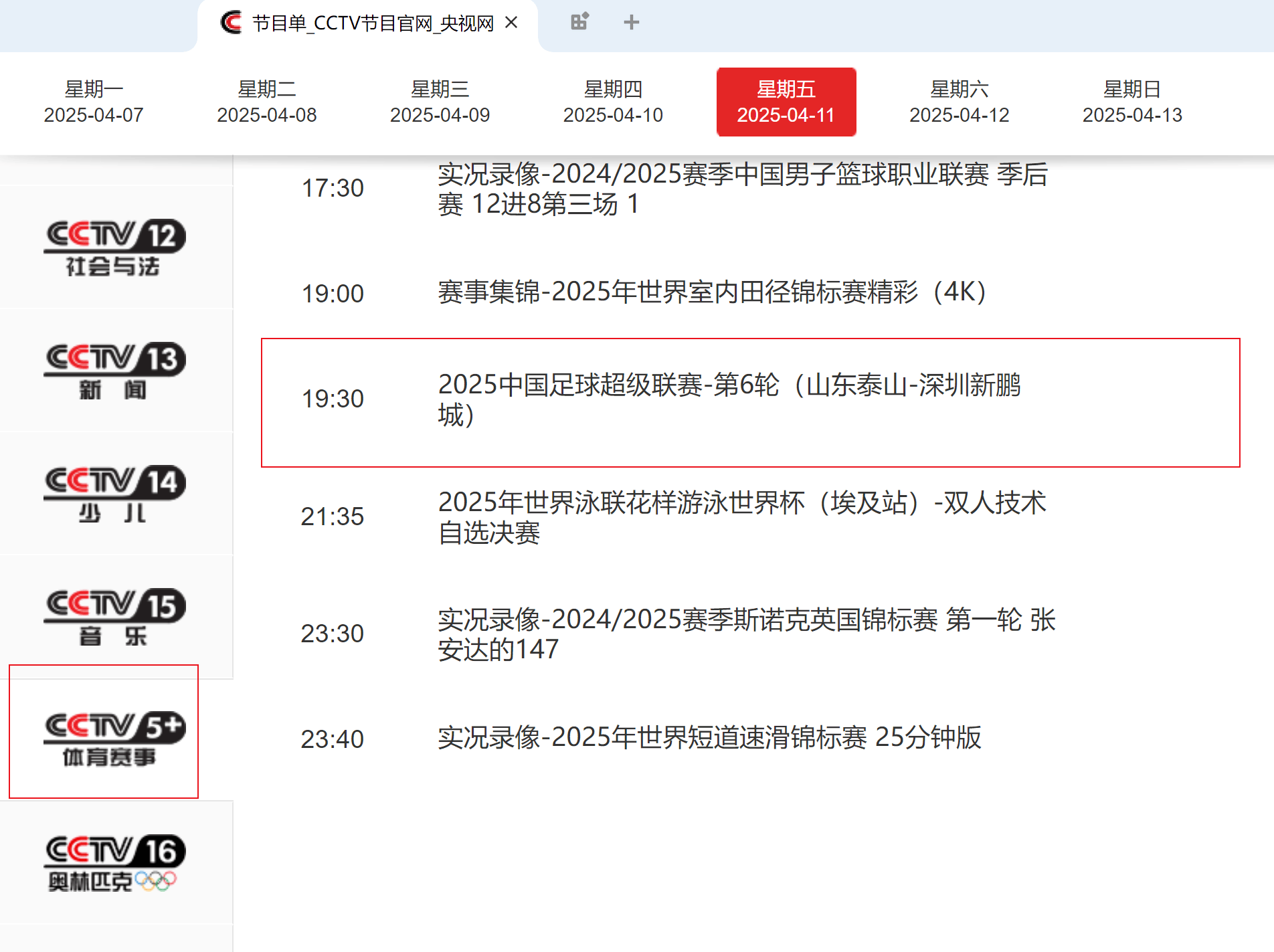The width and height of the screenshot is (1274, 952).
Task: Switch to 星期六 2025-04-12 schedule
Action: (x=960, y=102)
